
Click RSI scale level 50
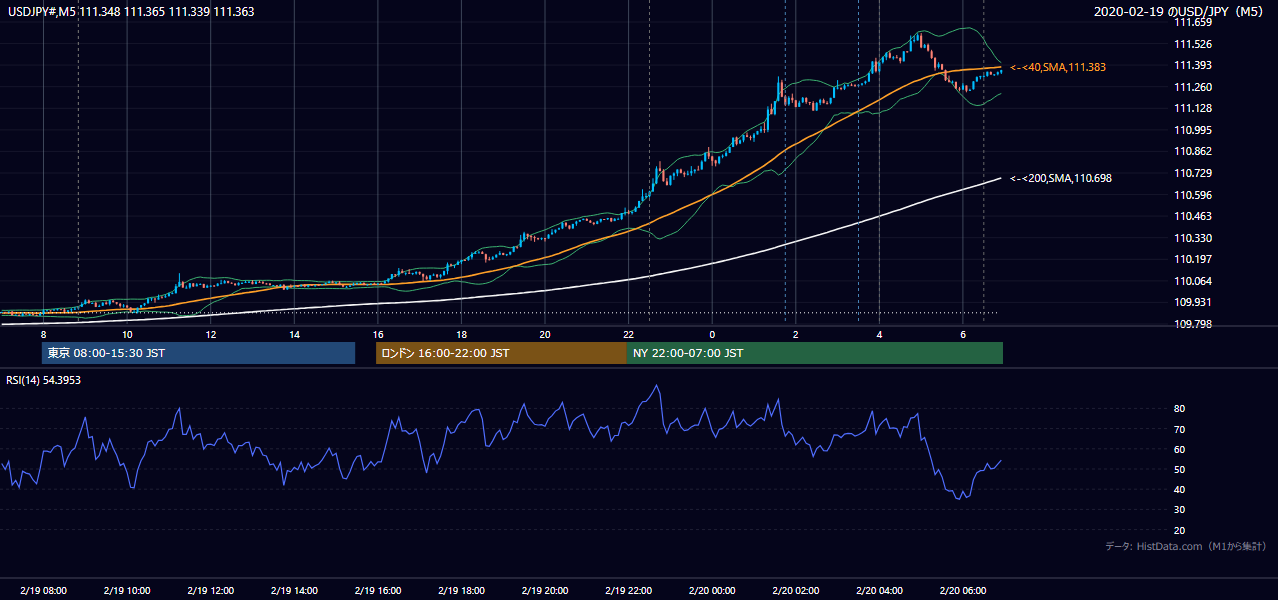tap(1179, 470)
